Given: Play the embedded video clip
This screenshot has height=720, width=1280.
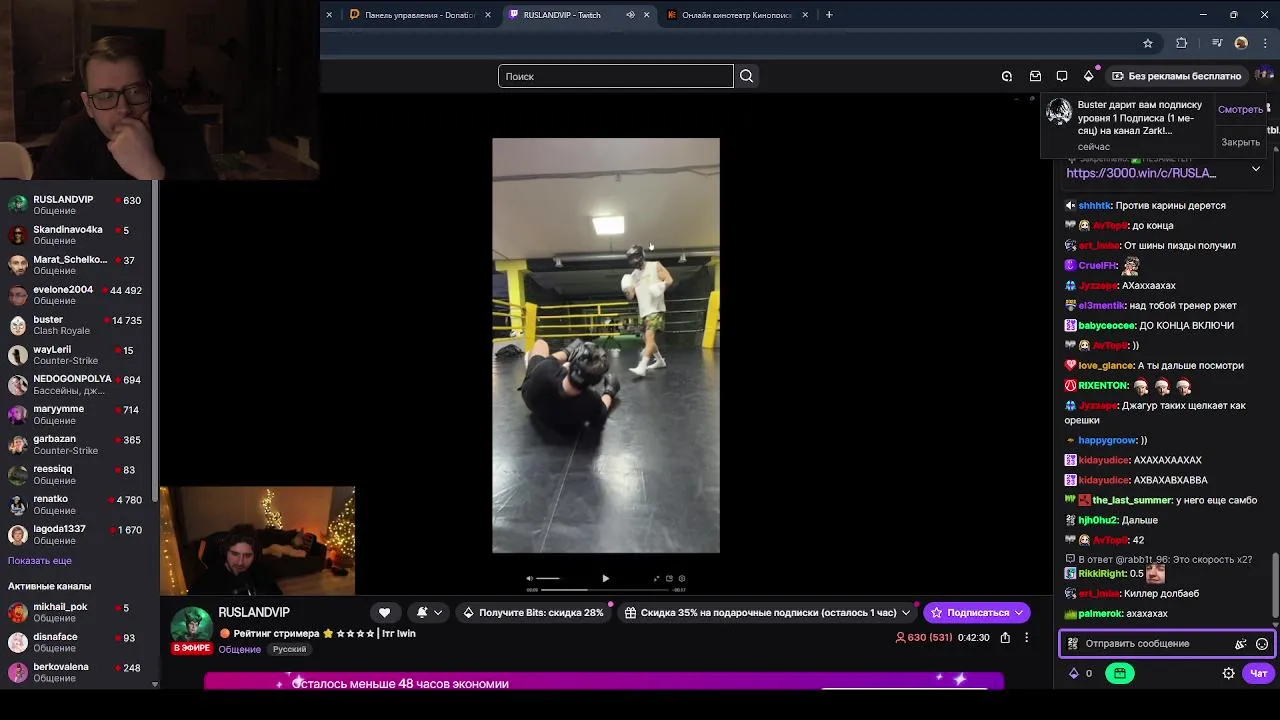Looking at the screenshot, I should pyautogui.click(x=605, y=578).
